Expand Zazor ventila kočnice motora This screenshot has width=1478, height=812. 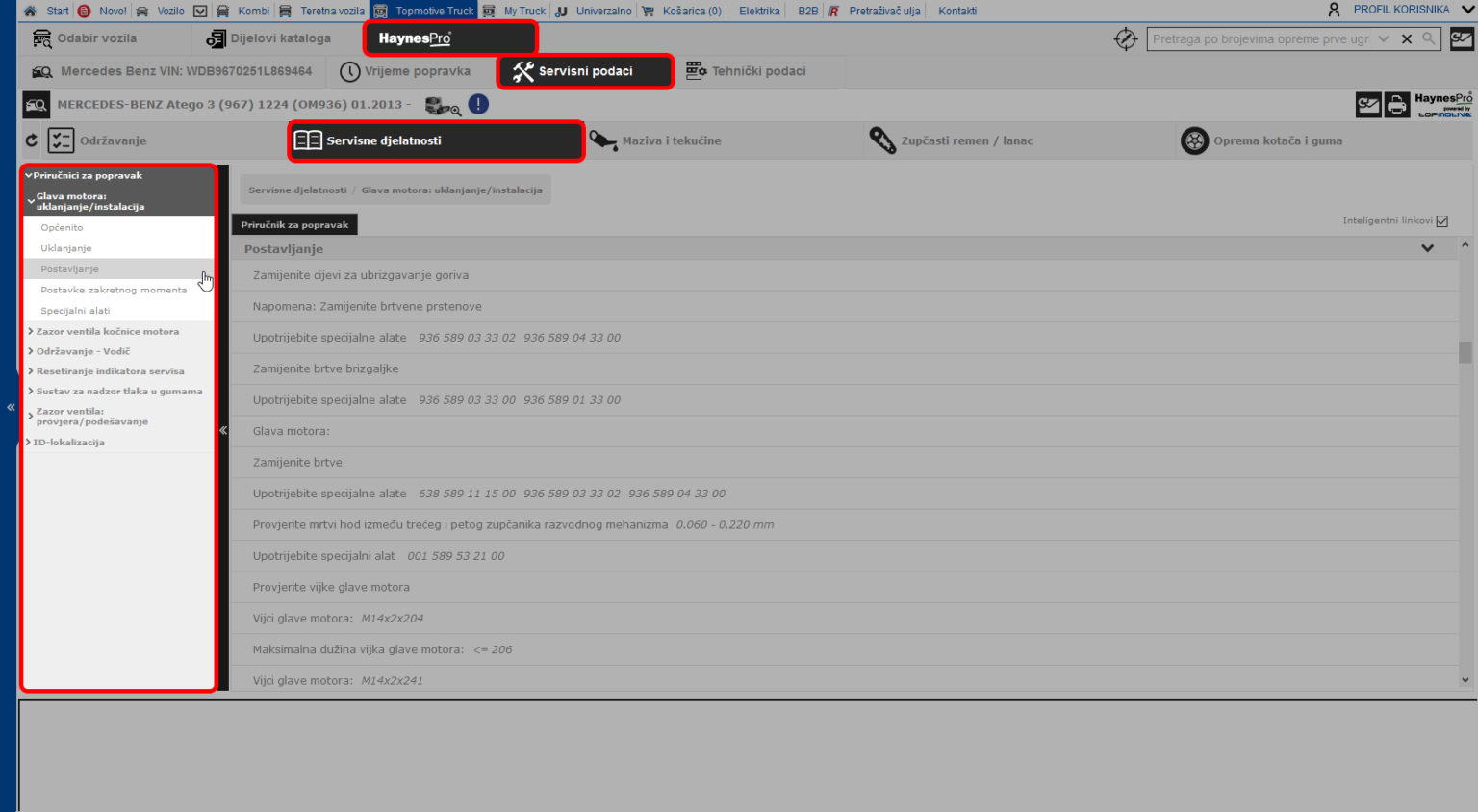tap(31, 331)
